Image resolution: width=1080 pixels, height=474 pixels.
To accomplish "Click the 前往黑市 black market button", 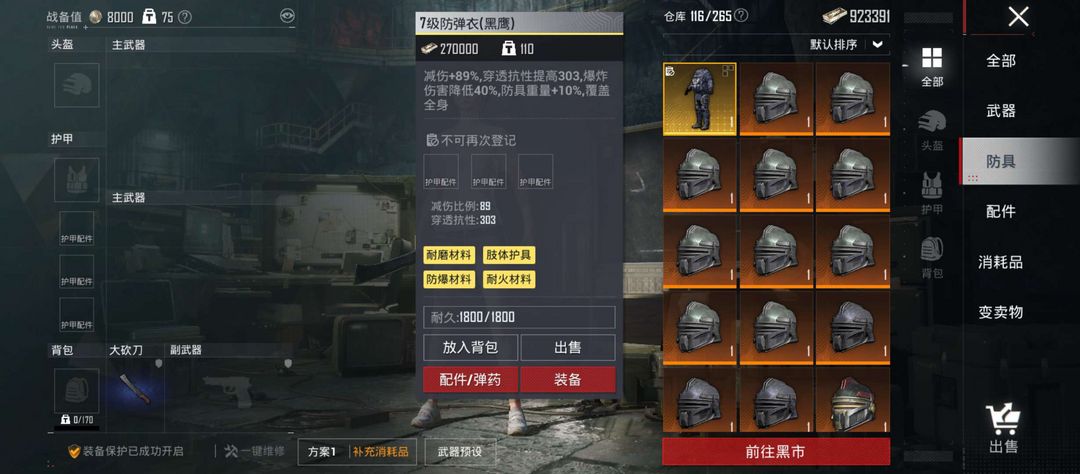I will click(776, 452).
